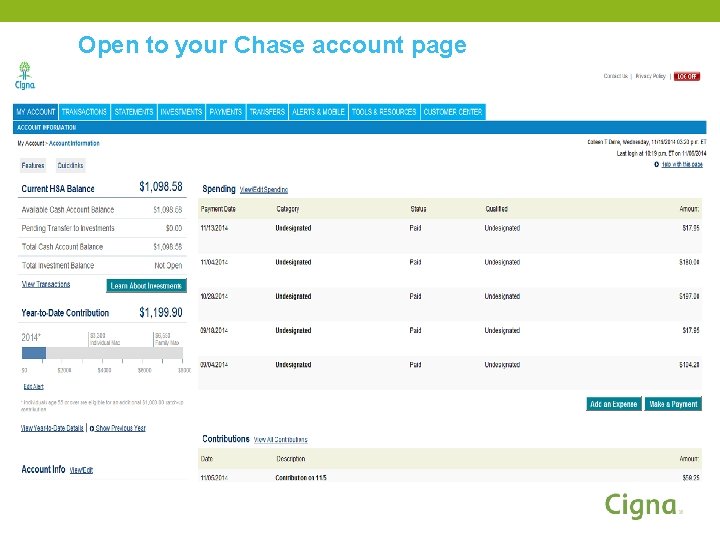Screen dimensions: 720x540
Task: Click the Qualified column header
Action: (496, 209)
